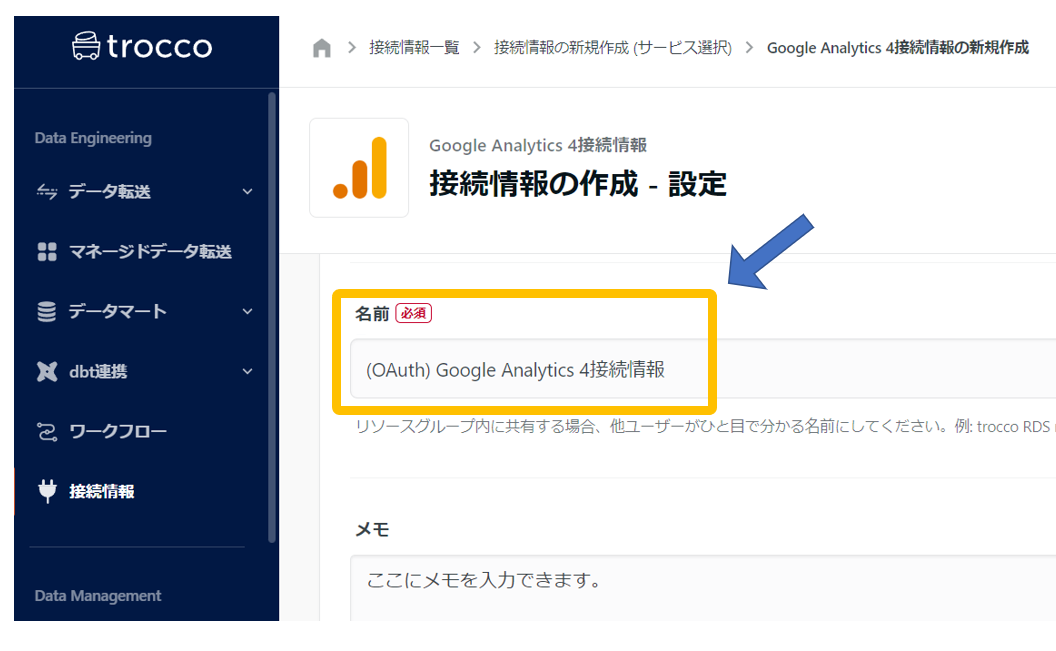
Task: Click the home icon in the breadcrumb
Action: 321,46
